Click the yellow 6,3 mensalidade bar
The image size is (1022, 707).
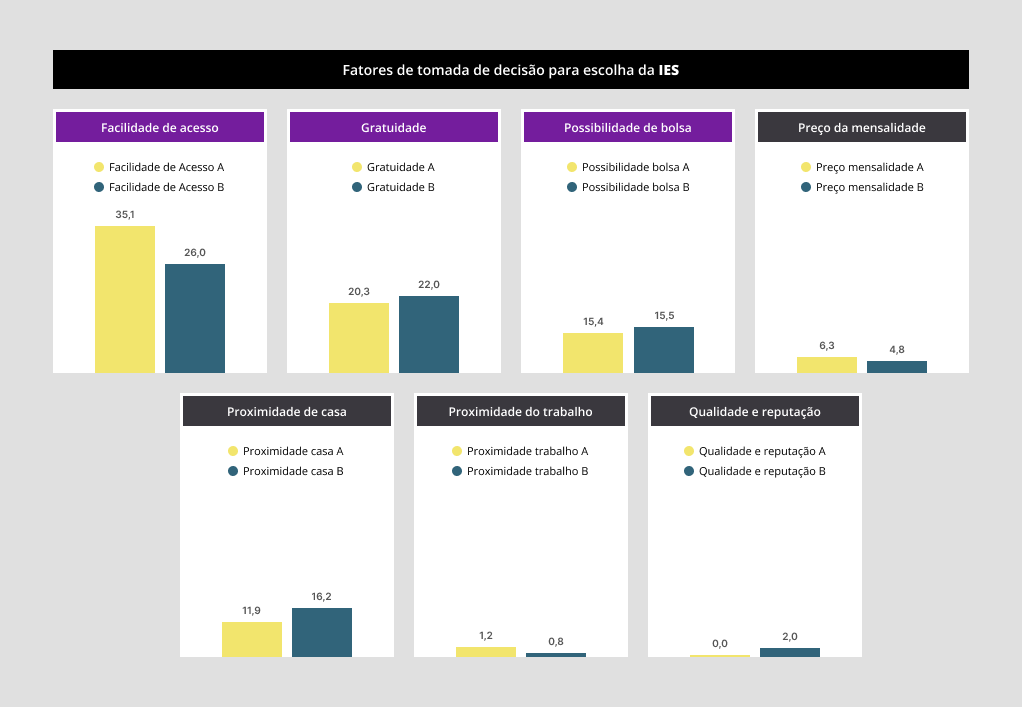pyautogui.click(x=827, y=365)
